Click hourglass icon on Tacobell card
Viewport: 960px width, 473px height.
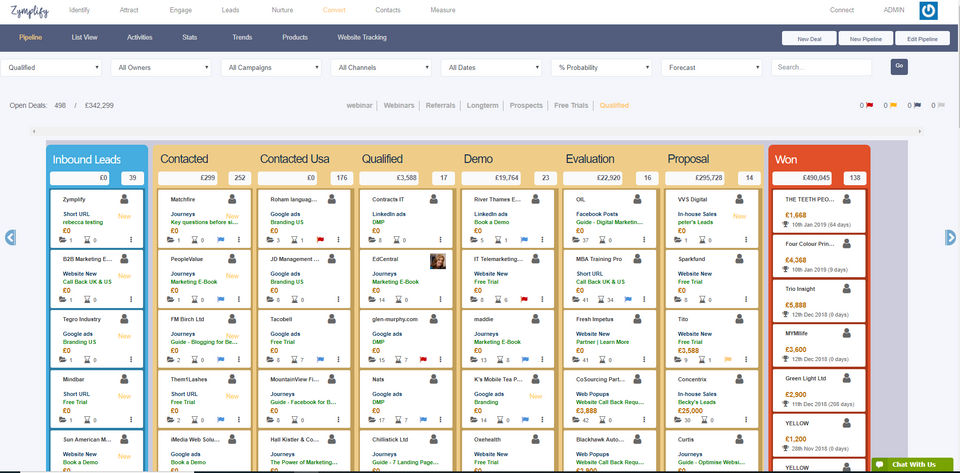pyautogui.click(x=294, y=360)
